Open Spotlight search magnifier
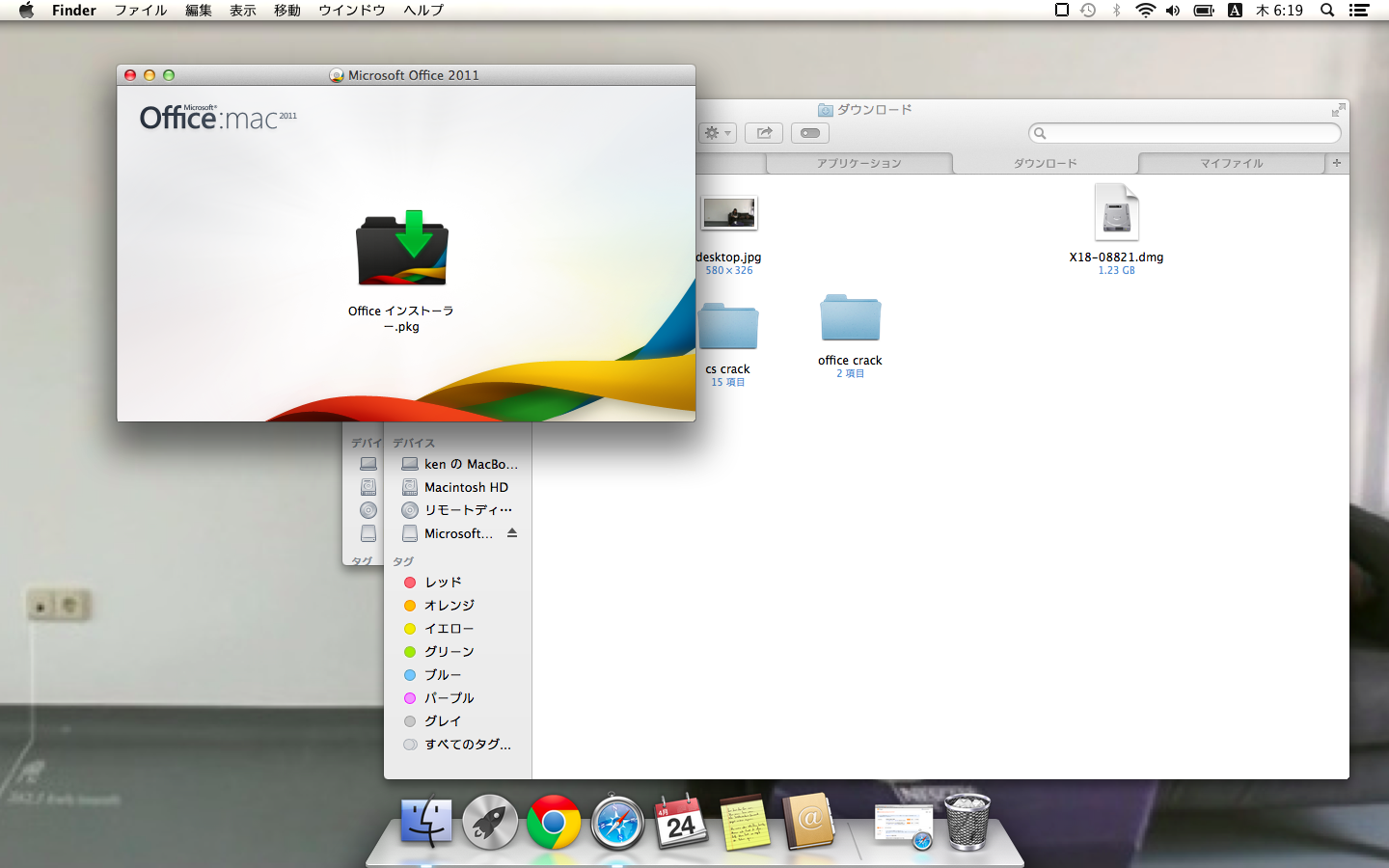The height and width of the screenshot is (868, 1389). tap(1327, 11)
